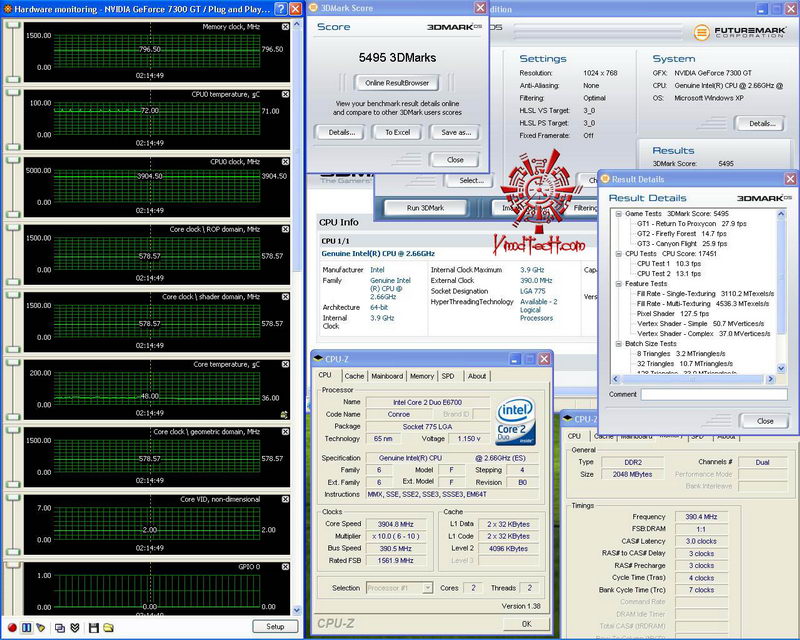Switch to the About tab in CPU-Z
800x640 pixels.
[477, 376]
